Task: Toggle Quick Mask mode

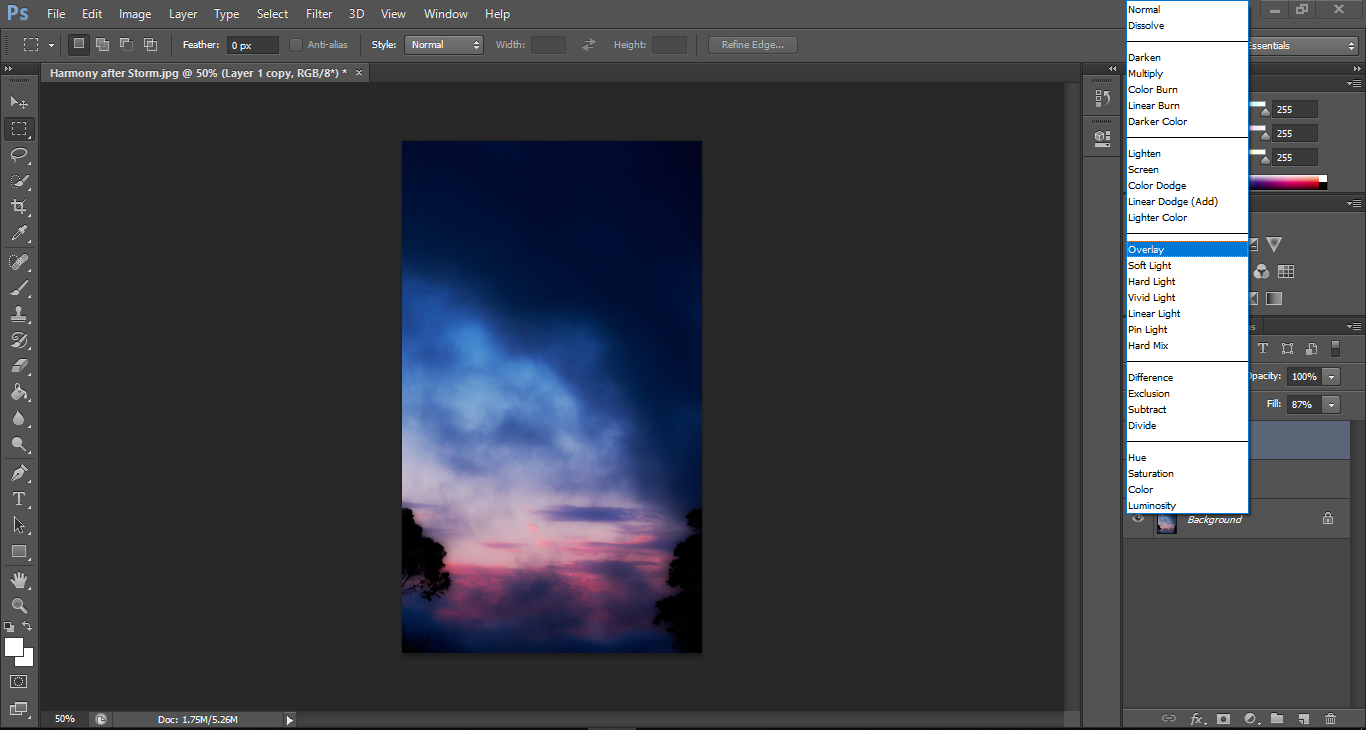Action: 19,682
